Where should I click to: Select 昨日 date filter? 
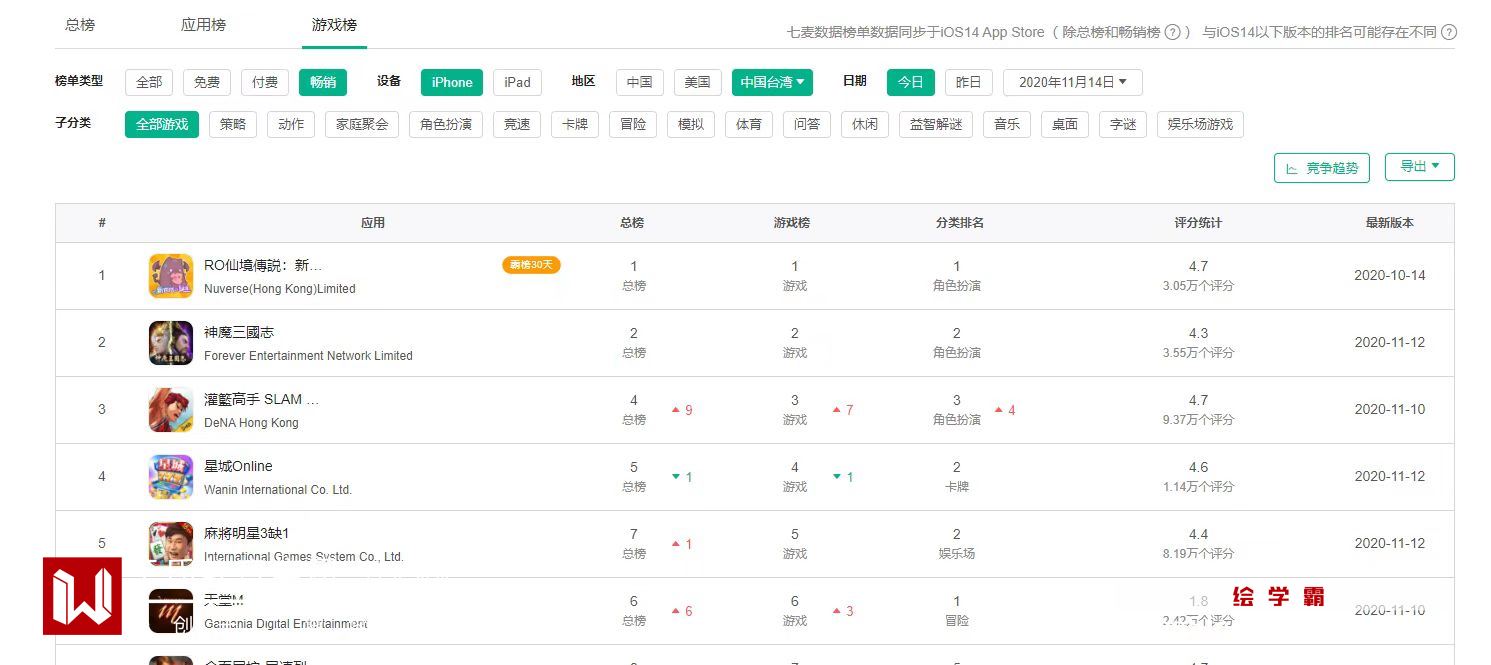pos(968,82)
